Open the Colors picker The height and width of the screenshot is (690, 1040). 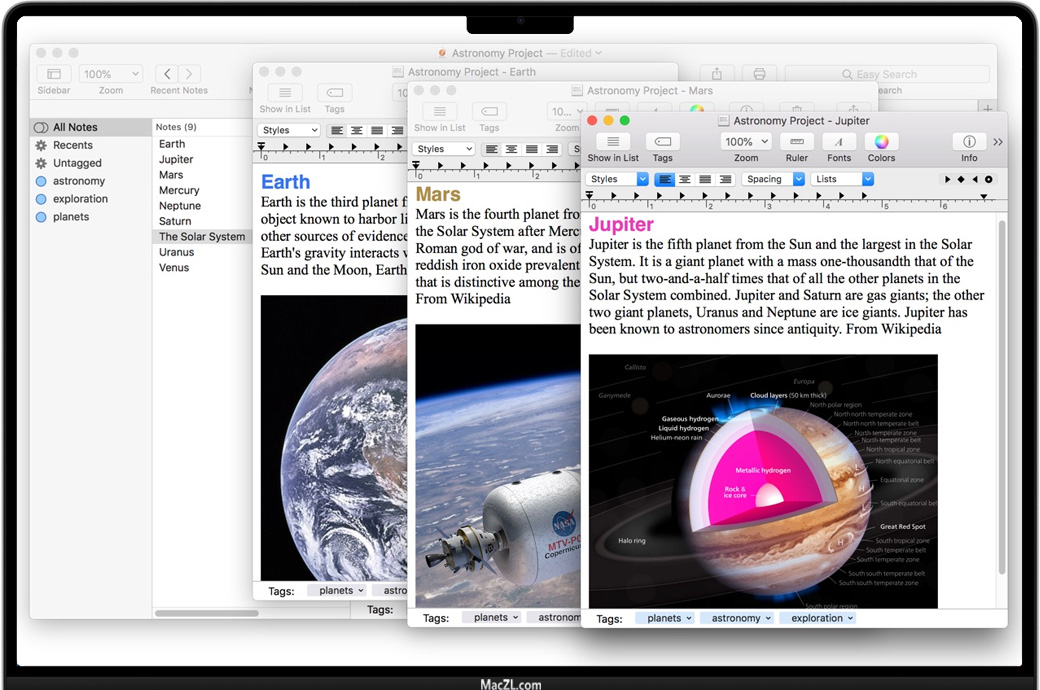coord(881,143)
